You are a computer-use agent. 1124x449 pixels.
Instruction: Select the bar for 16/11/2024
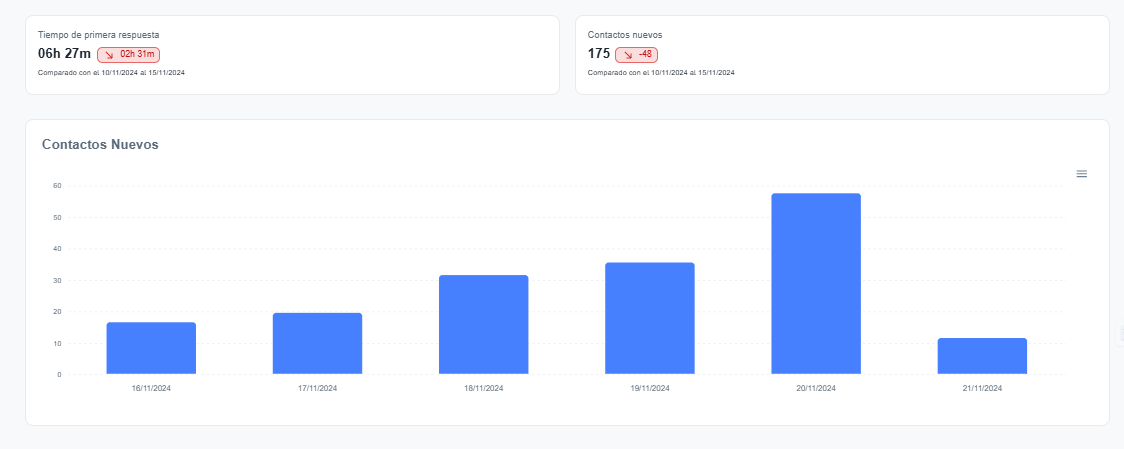click(151, 348)
